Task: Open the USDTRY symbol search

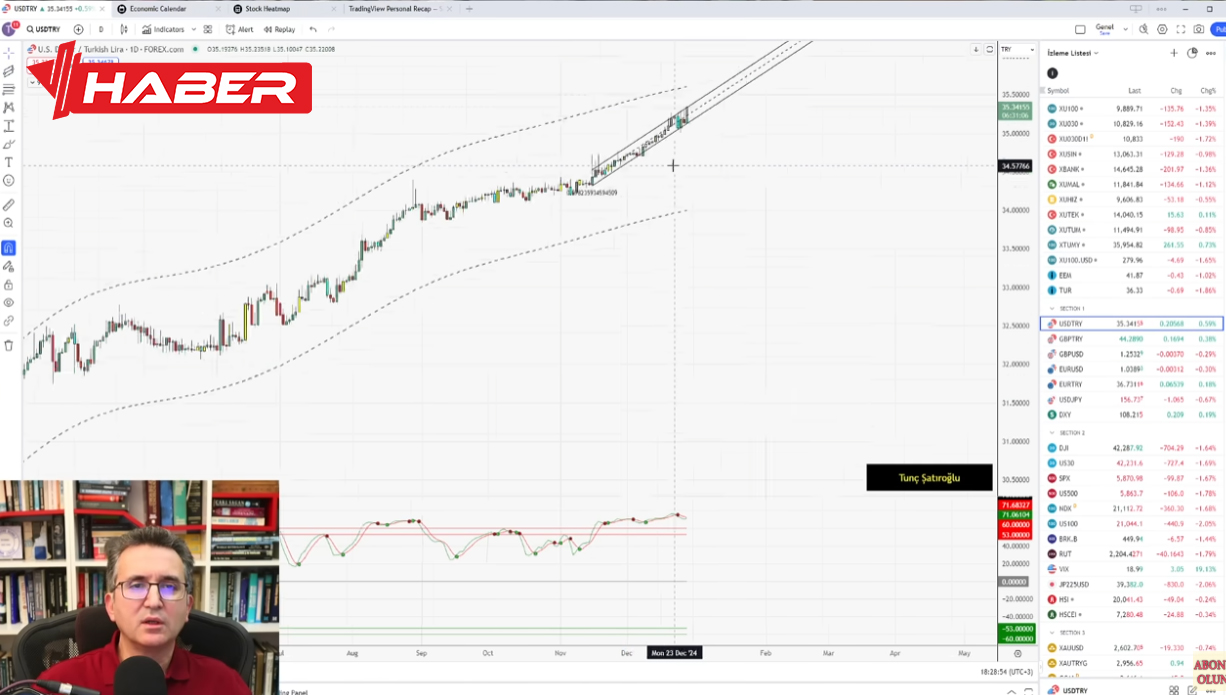Action: [x=44, y=29]
